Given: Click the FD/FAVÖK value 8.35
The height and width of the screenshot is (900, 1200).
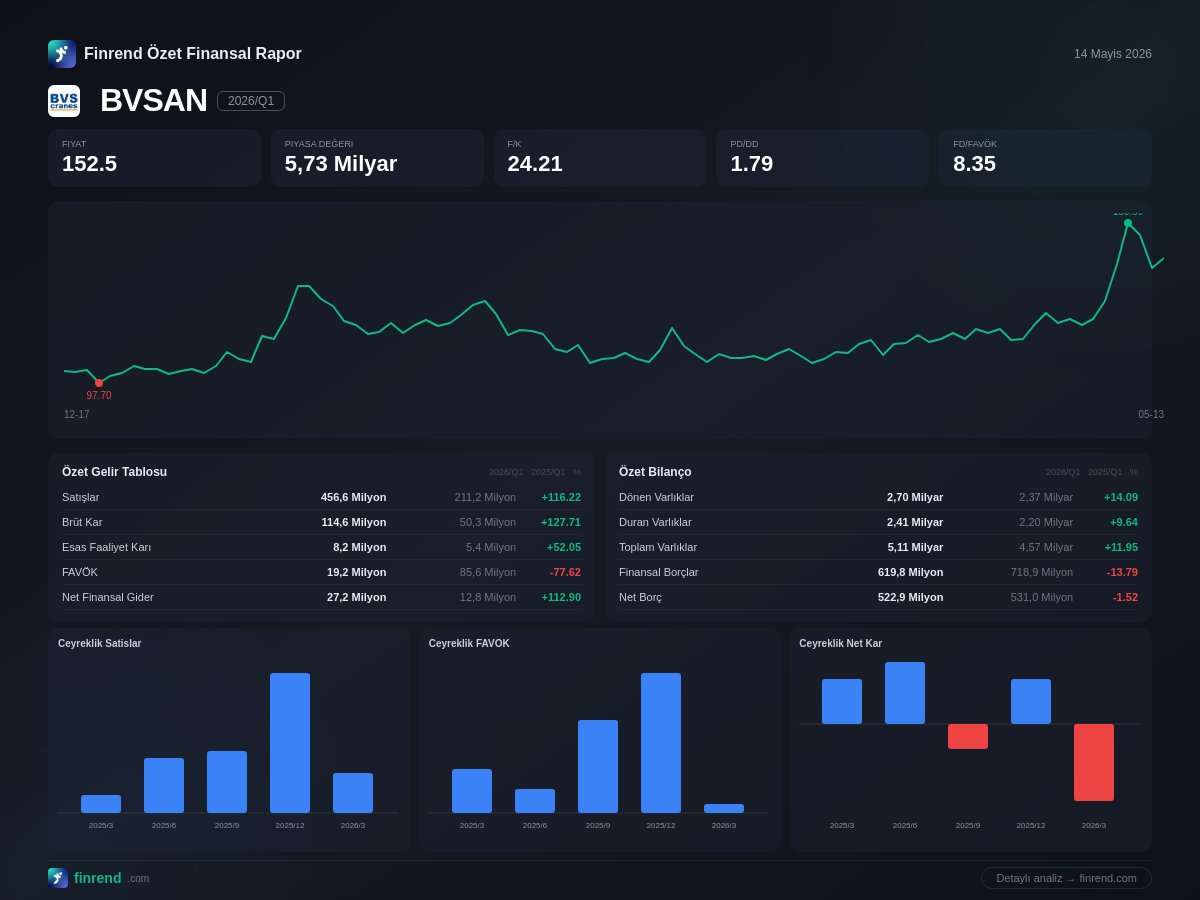Looking at the screenshot, I should tap(975, 164).
